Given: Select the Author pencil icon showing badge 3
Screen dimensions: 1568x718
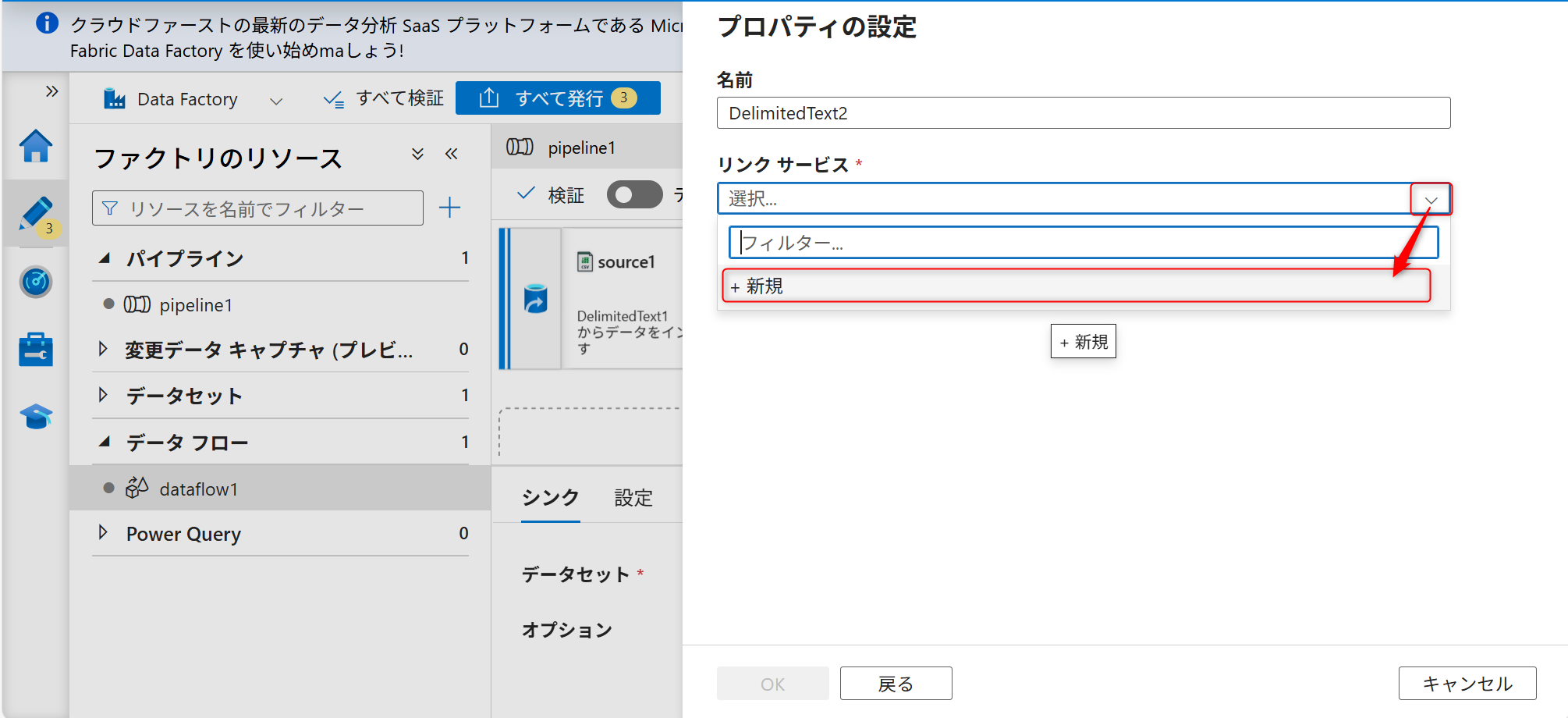Looking at the screenshot, I should pos(36,213).
